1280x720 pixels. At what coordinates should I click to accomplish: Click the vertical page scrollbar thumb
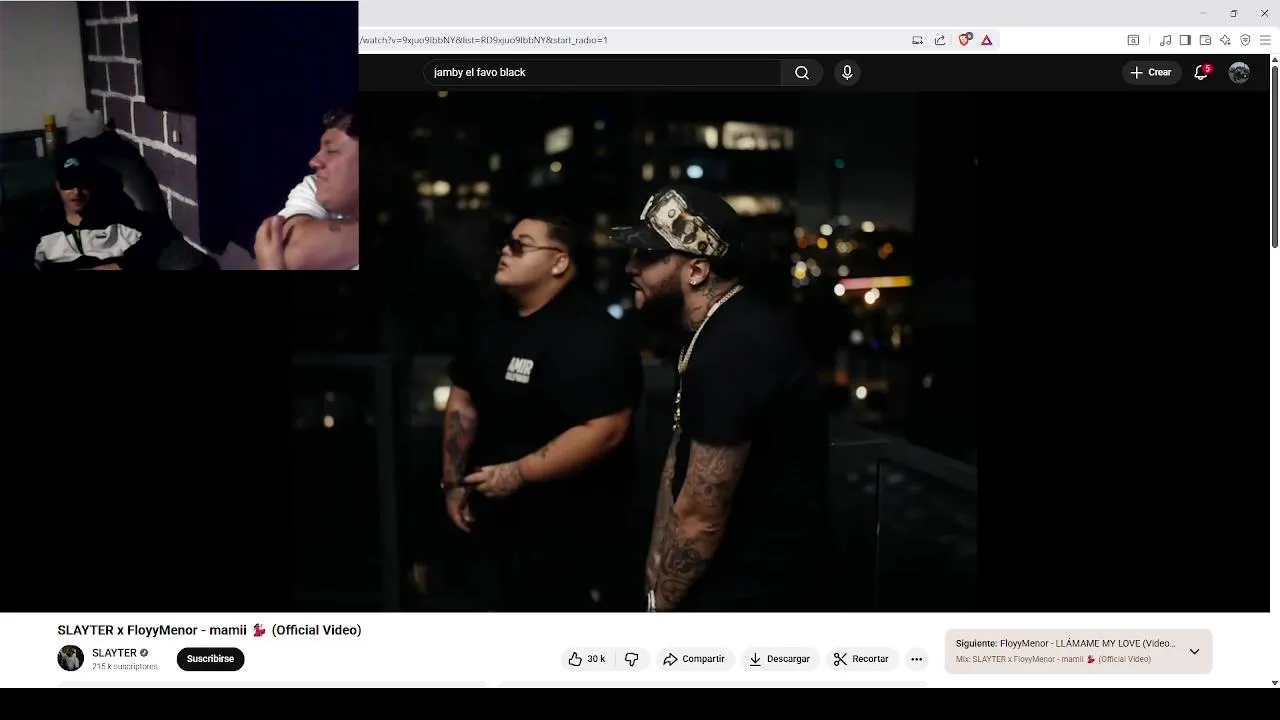coord(1274,157)
